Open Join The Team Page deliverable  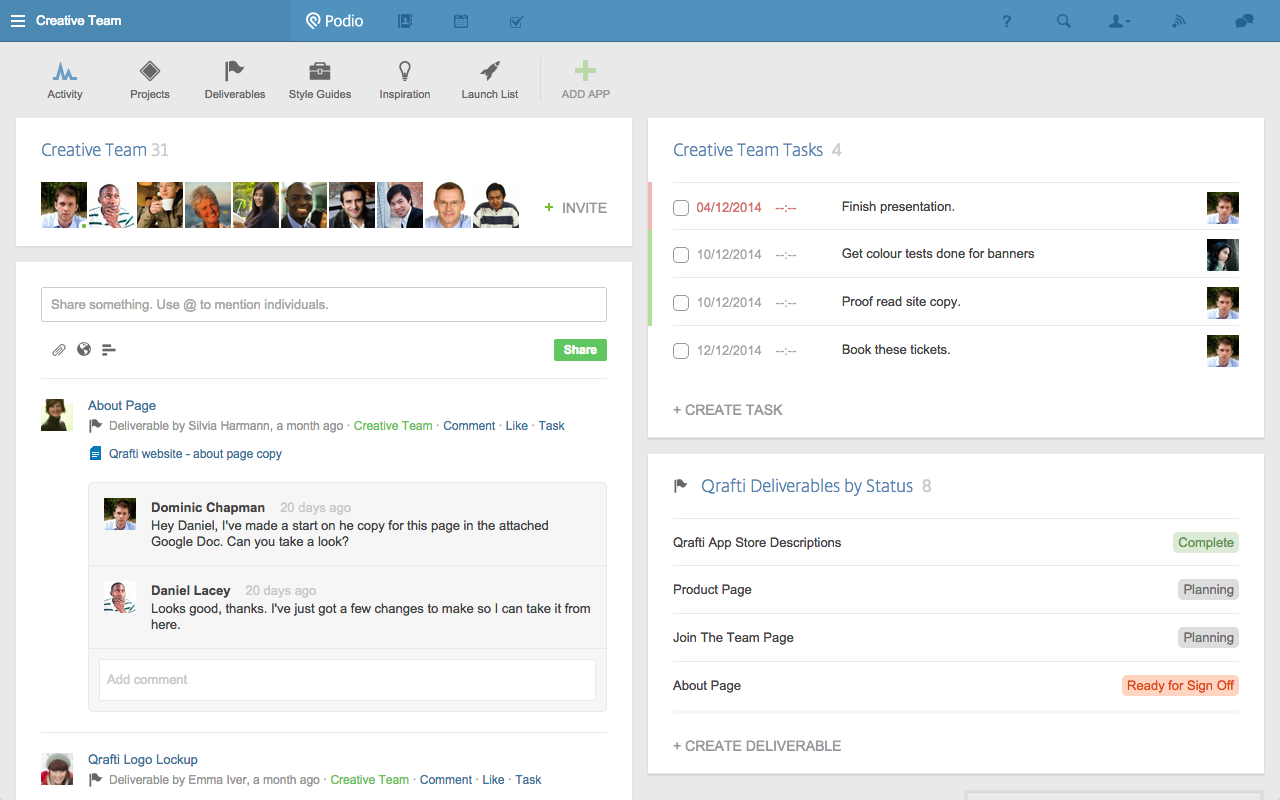pos(956,638)
